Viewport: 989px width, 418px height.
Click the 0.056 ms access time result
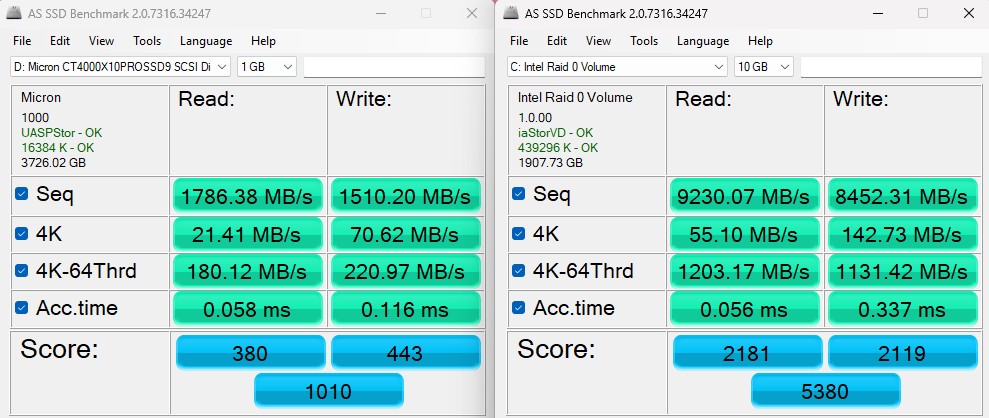[745, 309]
